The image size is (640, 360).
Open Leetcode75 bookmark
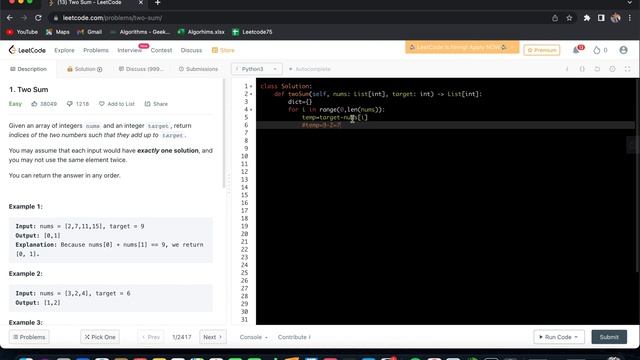[x=252, y=32]
